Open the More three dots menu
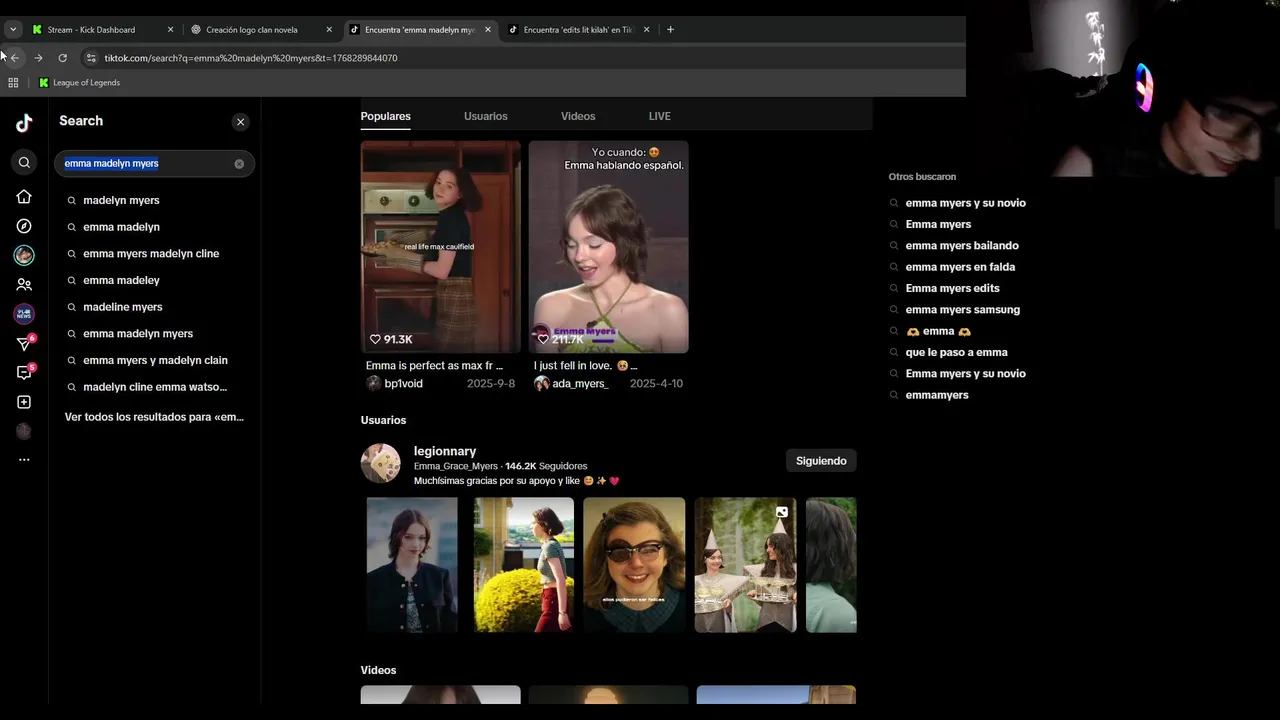This screenshot has height=720, width=1280. click(24, 460)
